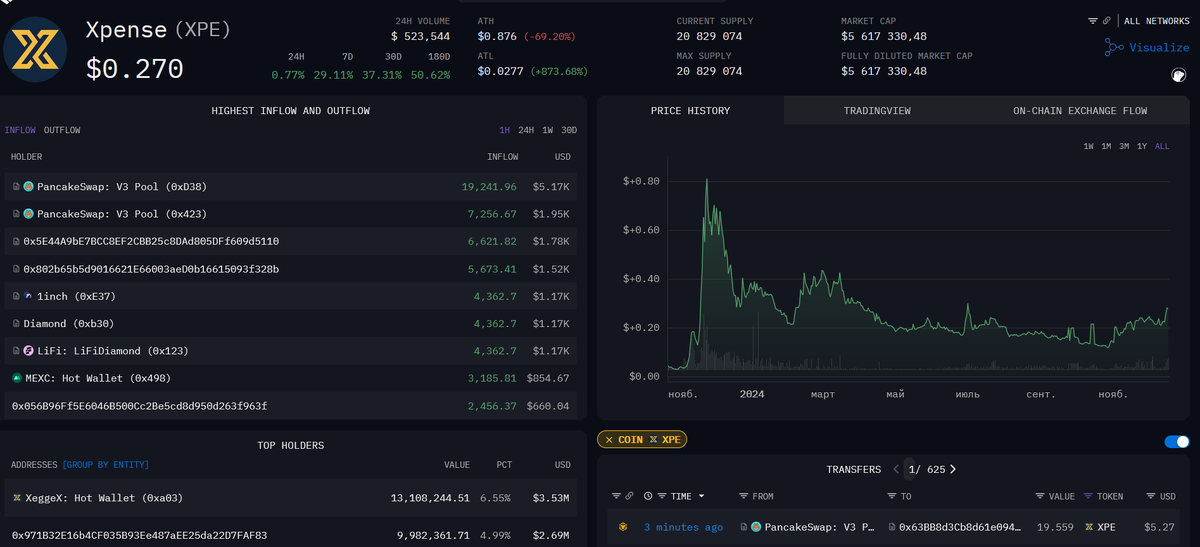Click the 1inch logo icon
1200x547 pixels.
point(29,297)
